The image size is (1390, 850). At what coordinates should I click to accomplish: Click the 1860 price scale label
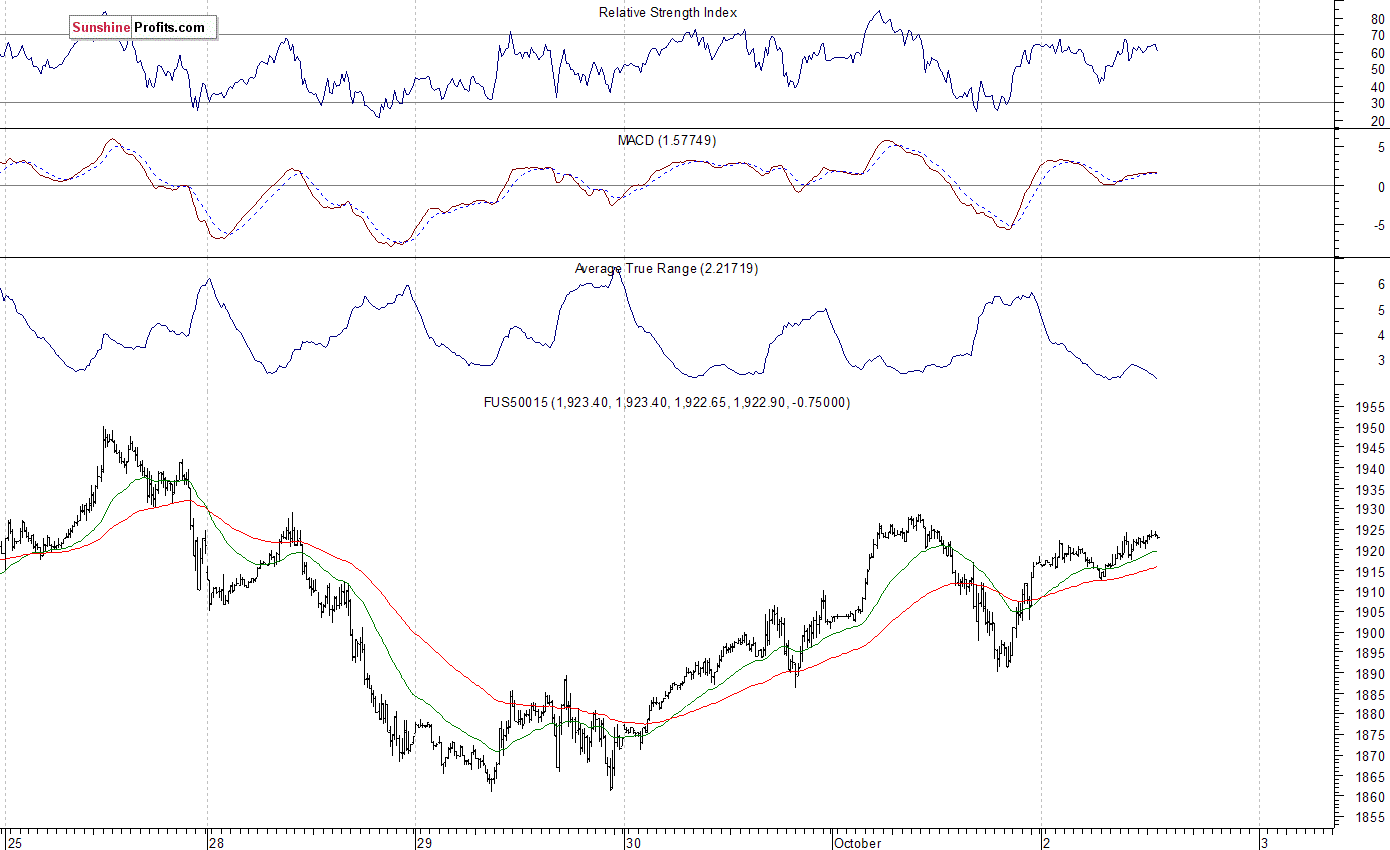[1371, 797]
